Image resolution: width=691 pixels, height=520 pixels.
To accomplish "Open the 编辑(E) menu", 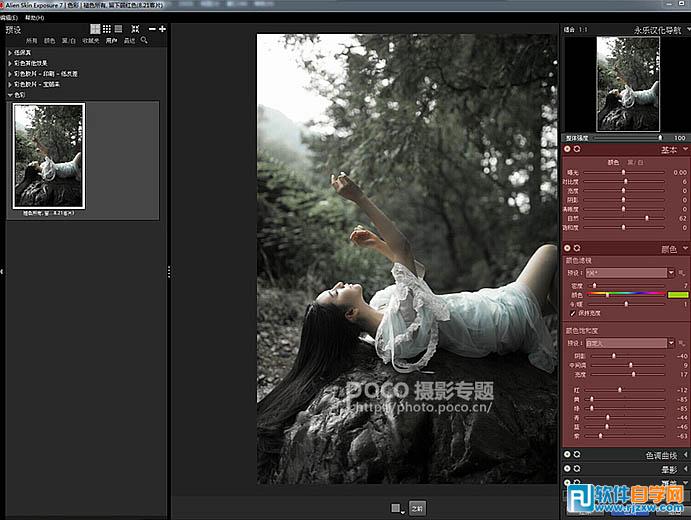I will coord(9,18).
